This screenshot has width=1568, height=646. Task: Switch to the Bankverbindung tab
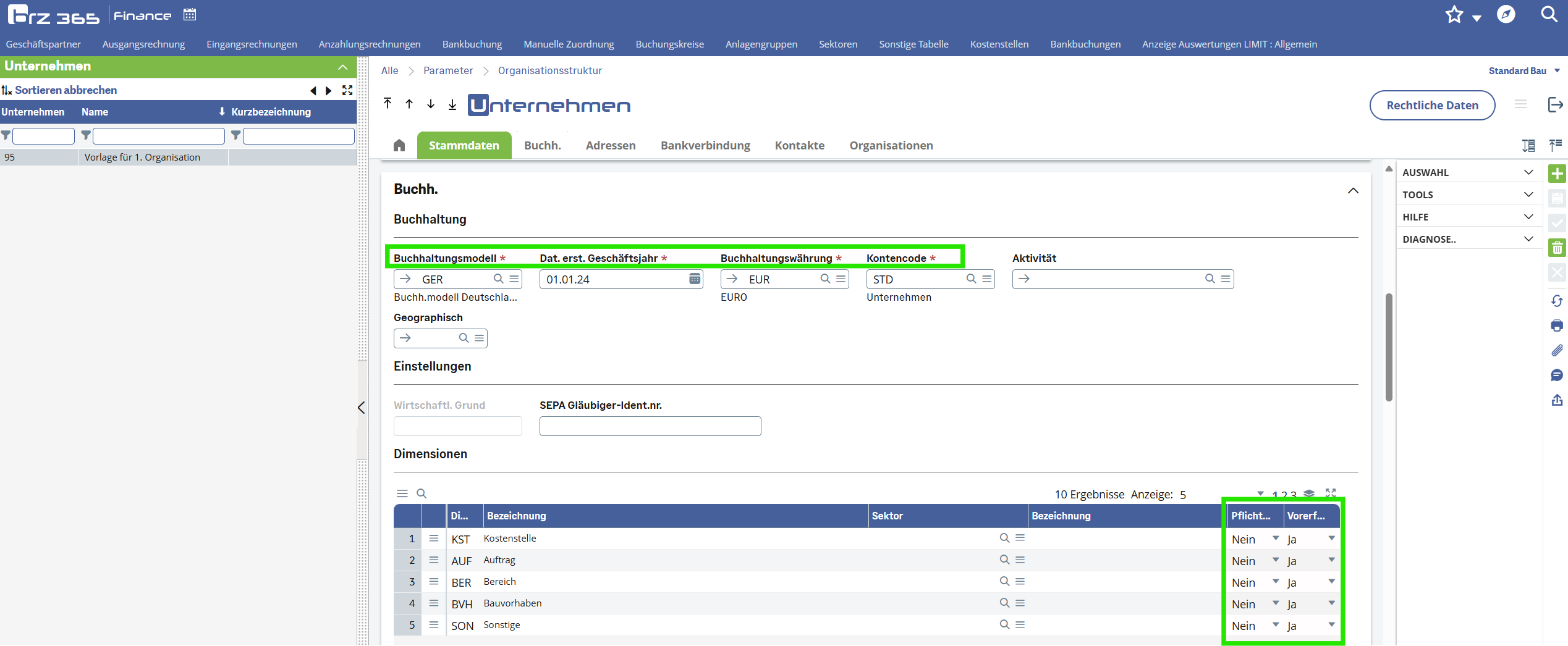point(705,145)
